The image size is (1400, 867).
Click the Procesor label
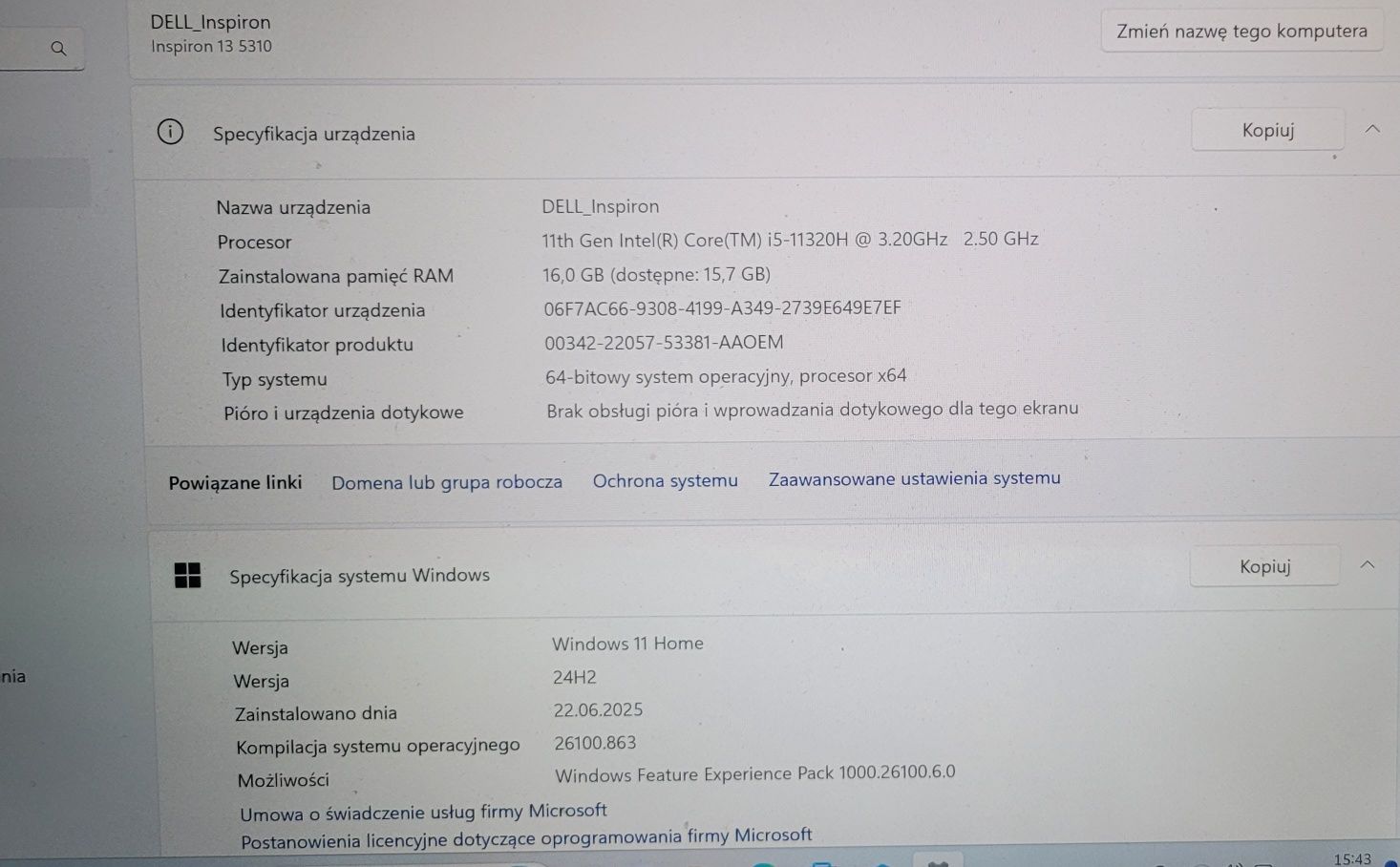click(x=254, y=243)
